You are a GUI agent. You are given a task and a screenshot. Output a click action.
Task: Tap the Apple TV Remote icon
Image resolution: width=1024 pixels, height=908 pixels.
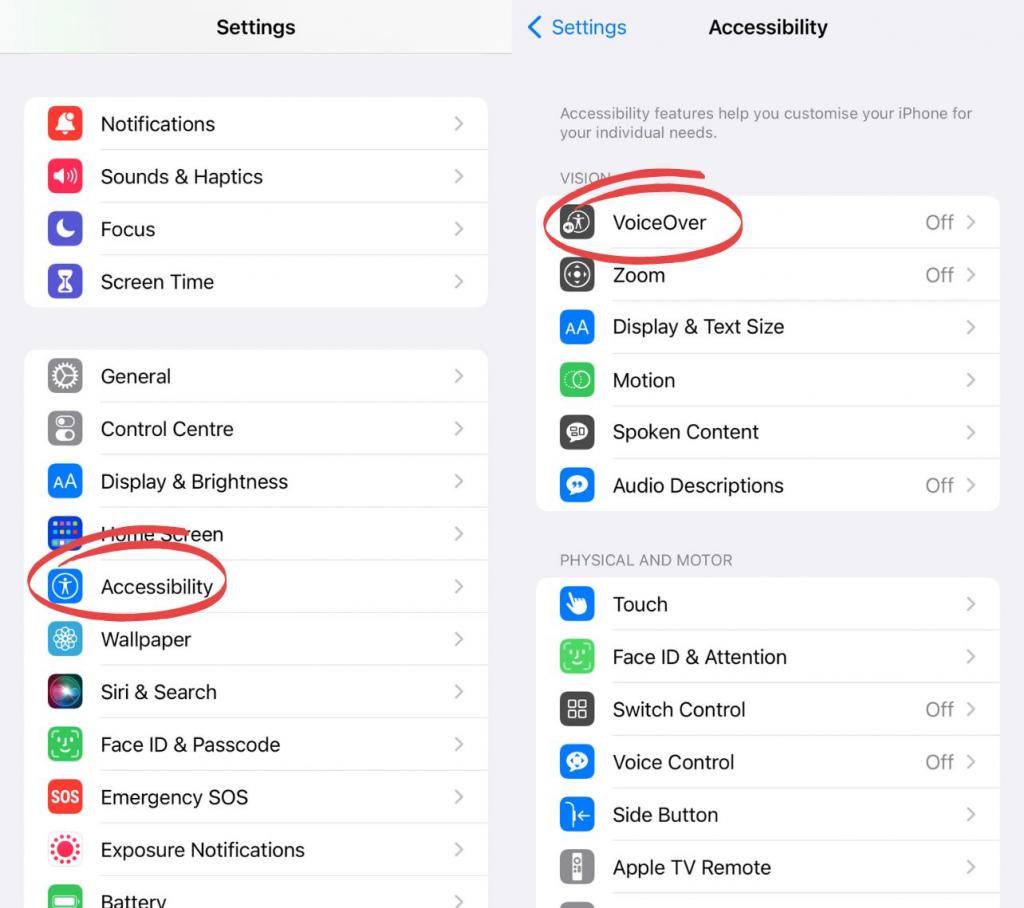577,867
